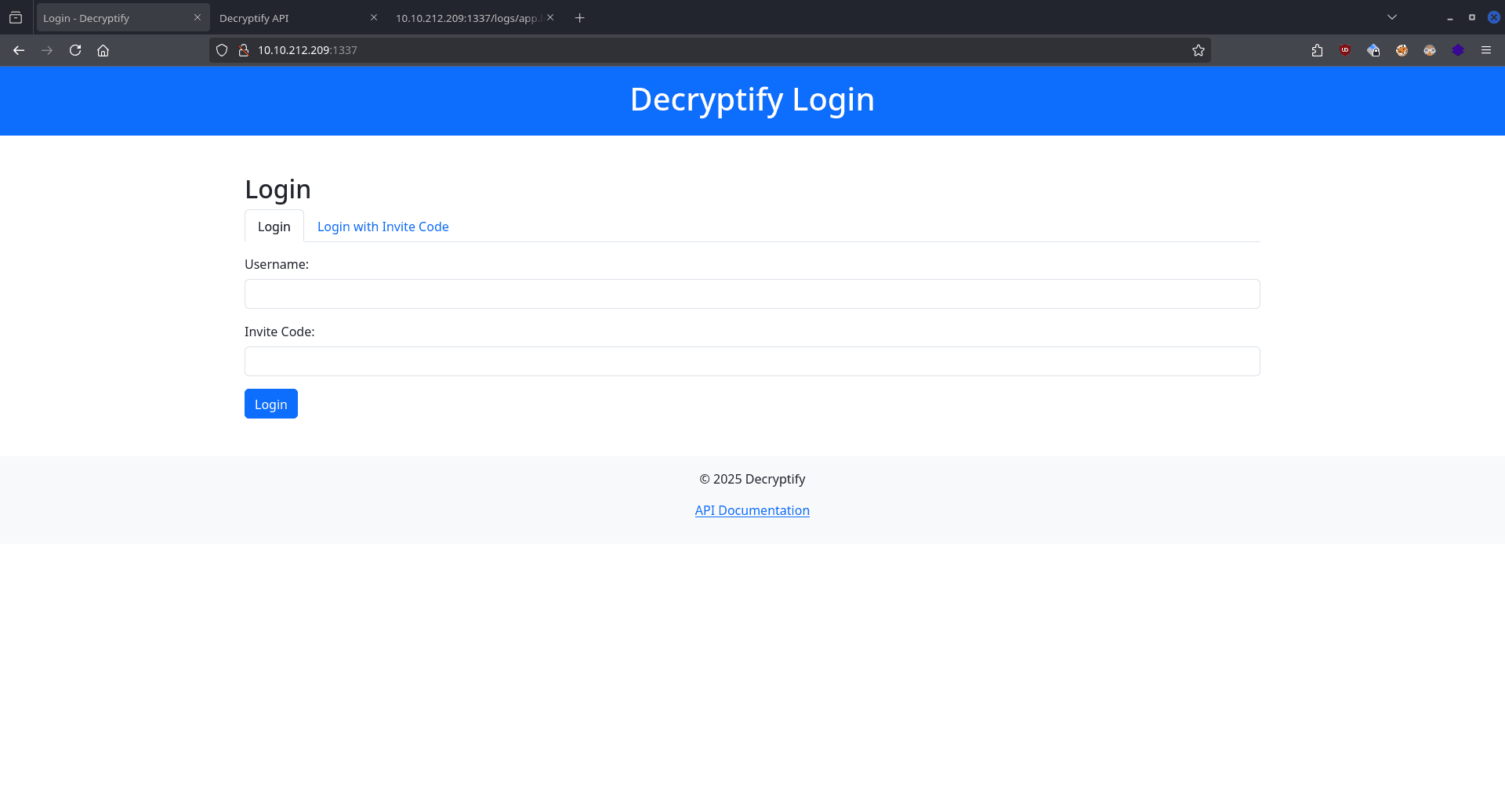Show tracking protection shield info
The height and width of the screenshot is (812, 1505).
point(222,50)
